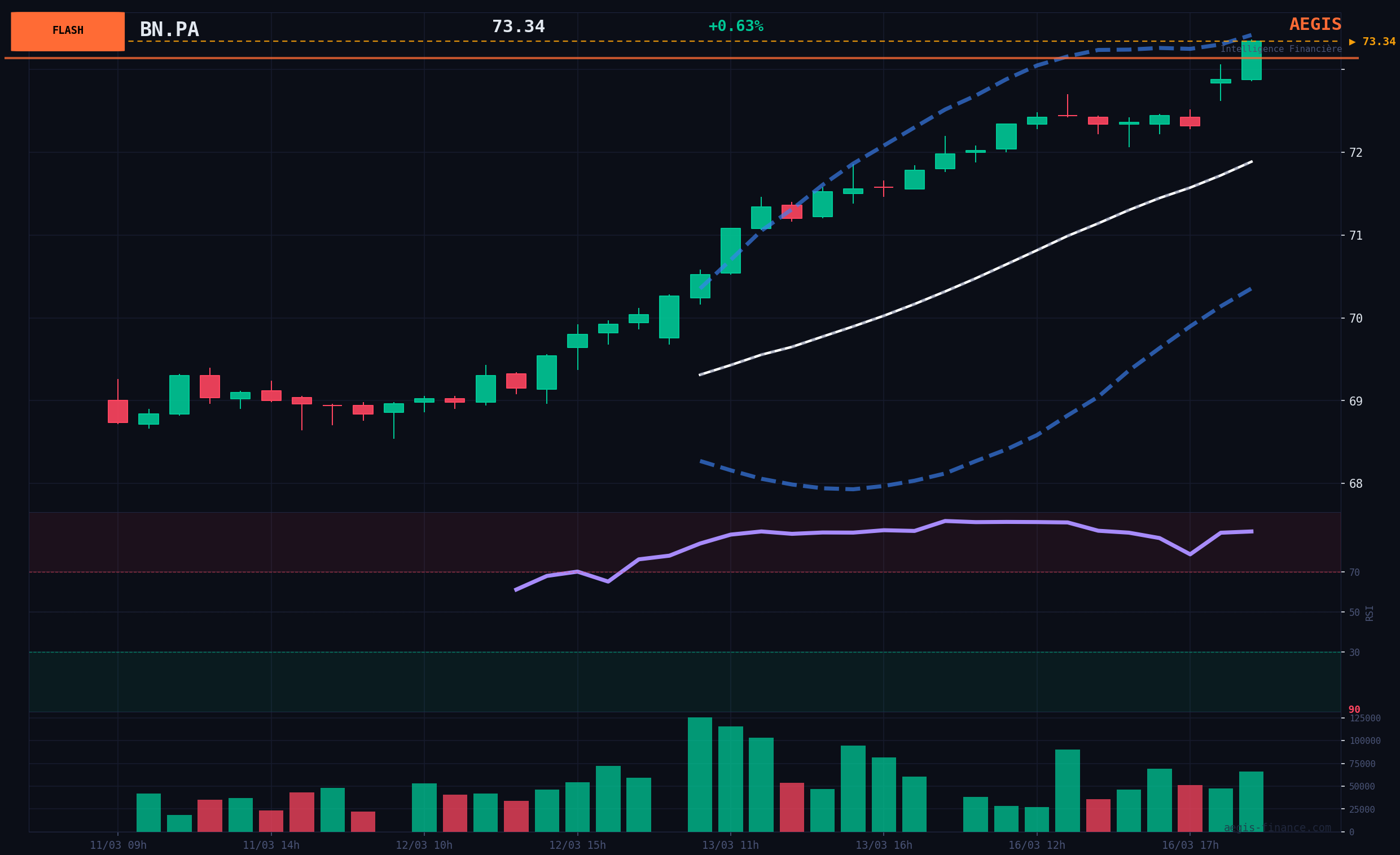
Task: Select the 13/03 11h time axis label
Action: (730, 845)
